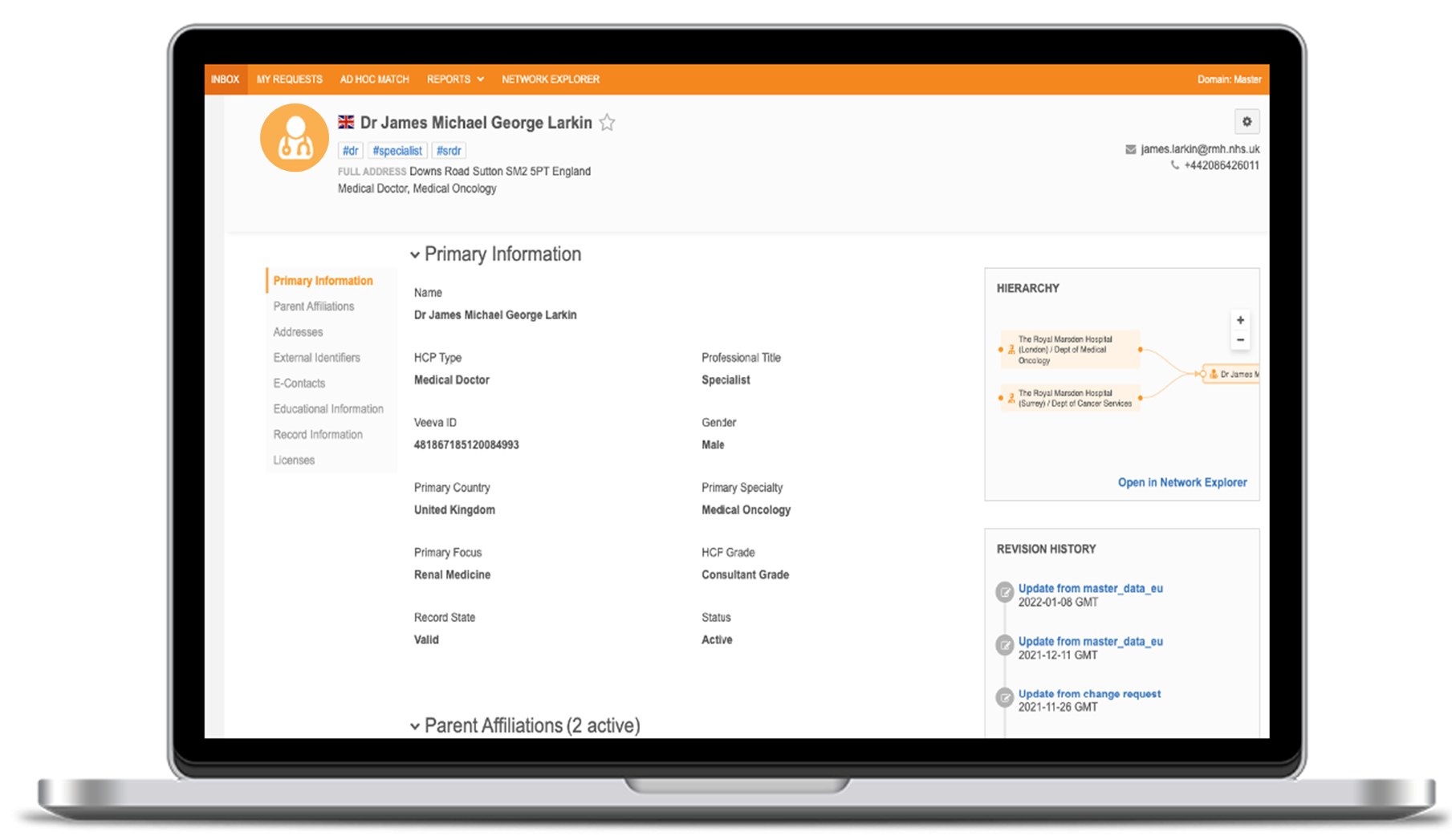This screenshot has width=1452, height=840.
Task: Go to Network Explorer in the navbar
Action: 550,79
